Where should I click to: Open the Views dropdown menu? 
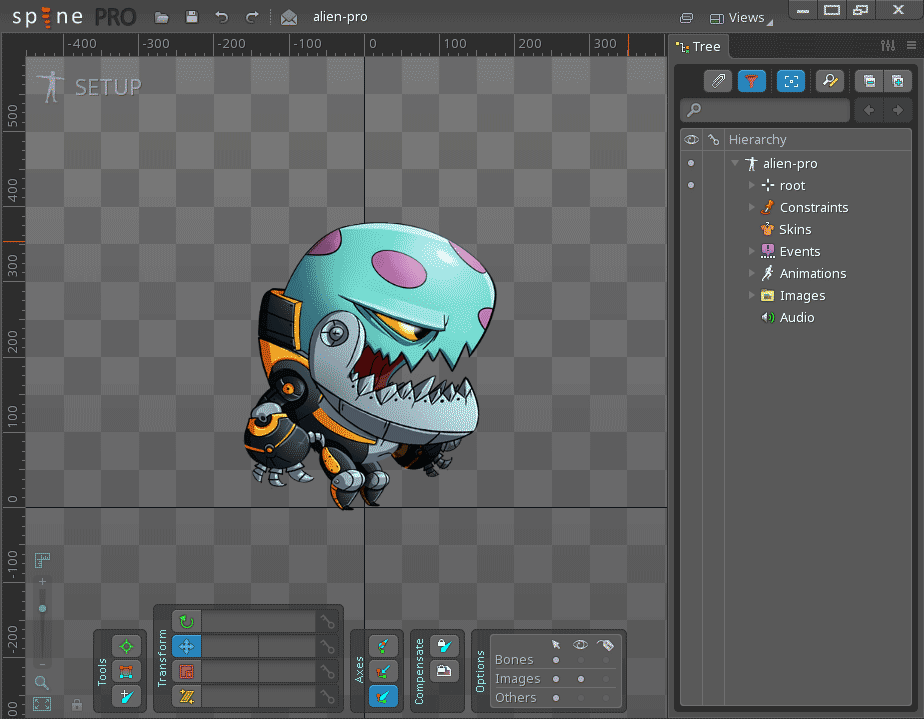744,17
